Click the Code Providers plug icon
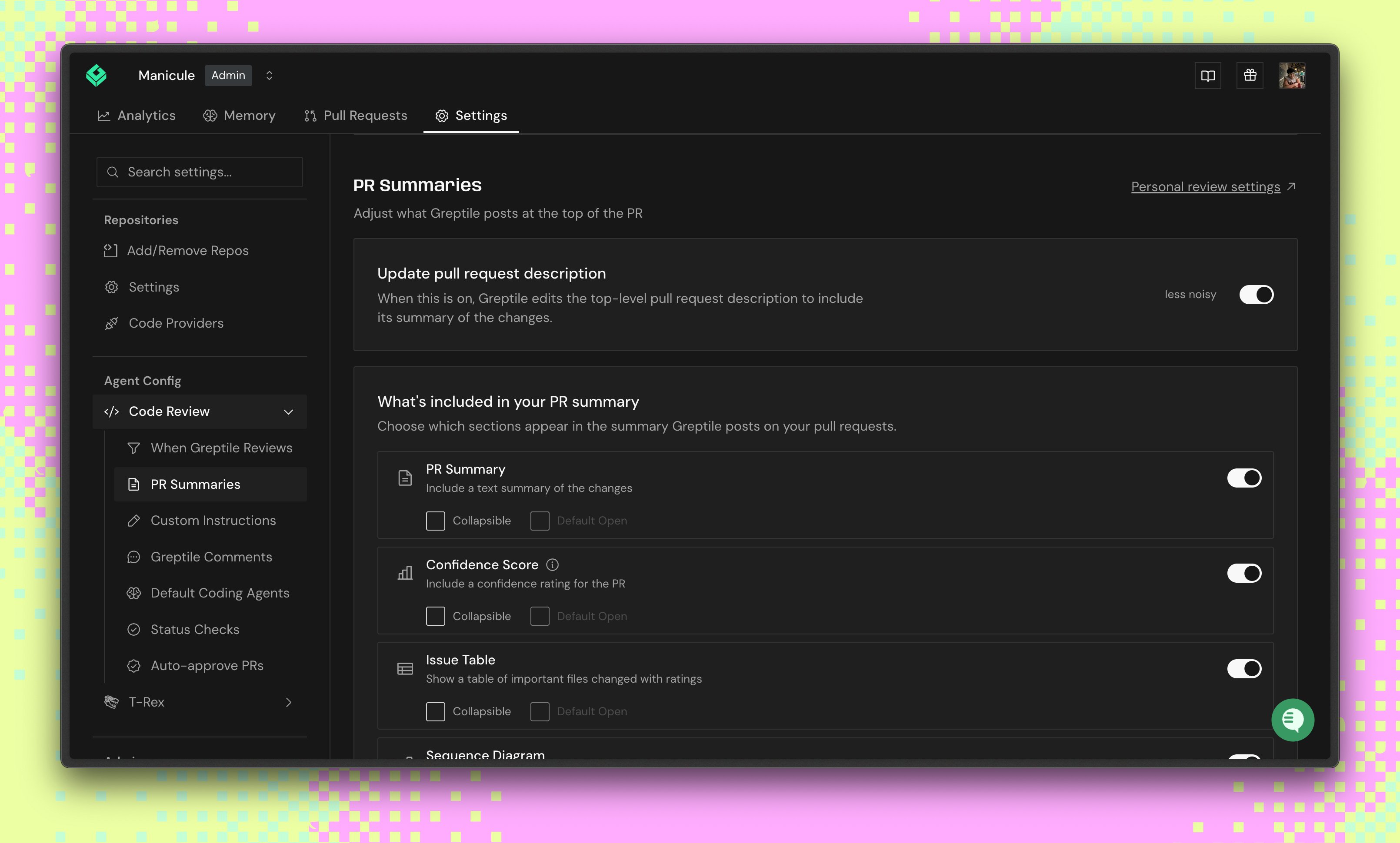The image size is (1400, 843). [111, 324]
